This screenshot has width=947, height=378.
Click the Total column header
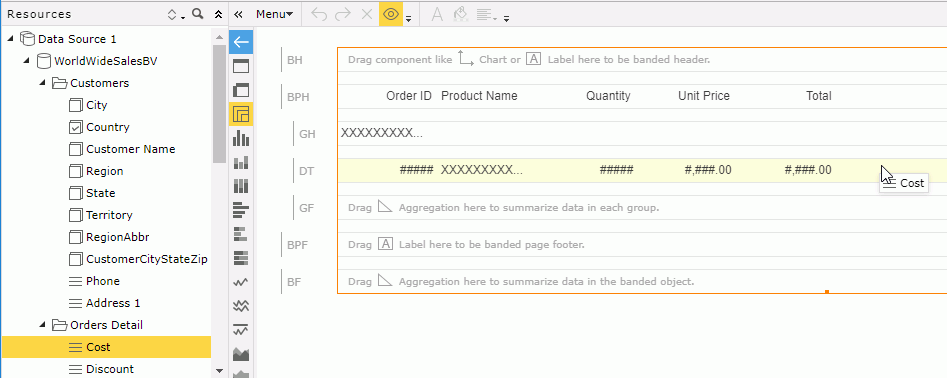[x=819, y=95]
